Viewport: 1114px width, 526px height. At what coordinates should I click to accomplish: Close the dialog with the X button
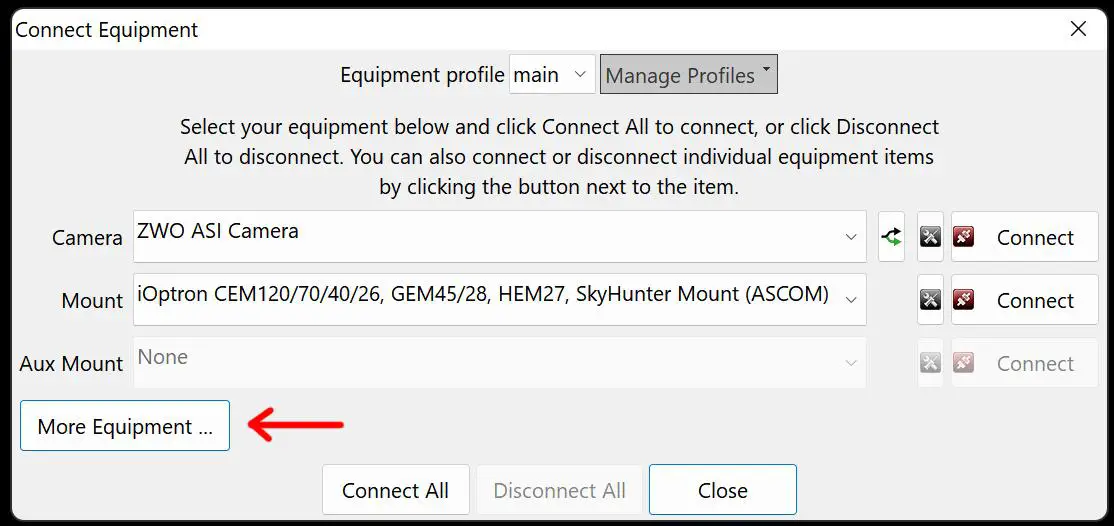[x=1078, y=29]
